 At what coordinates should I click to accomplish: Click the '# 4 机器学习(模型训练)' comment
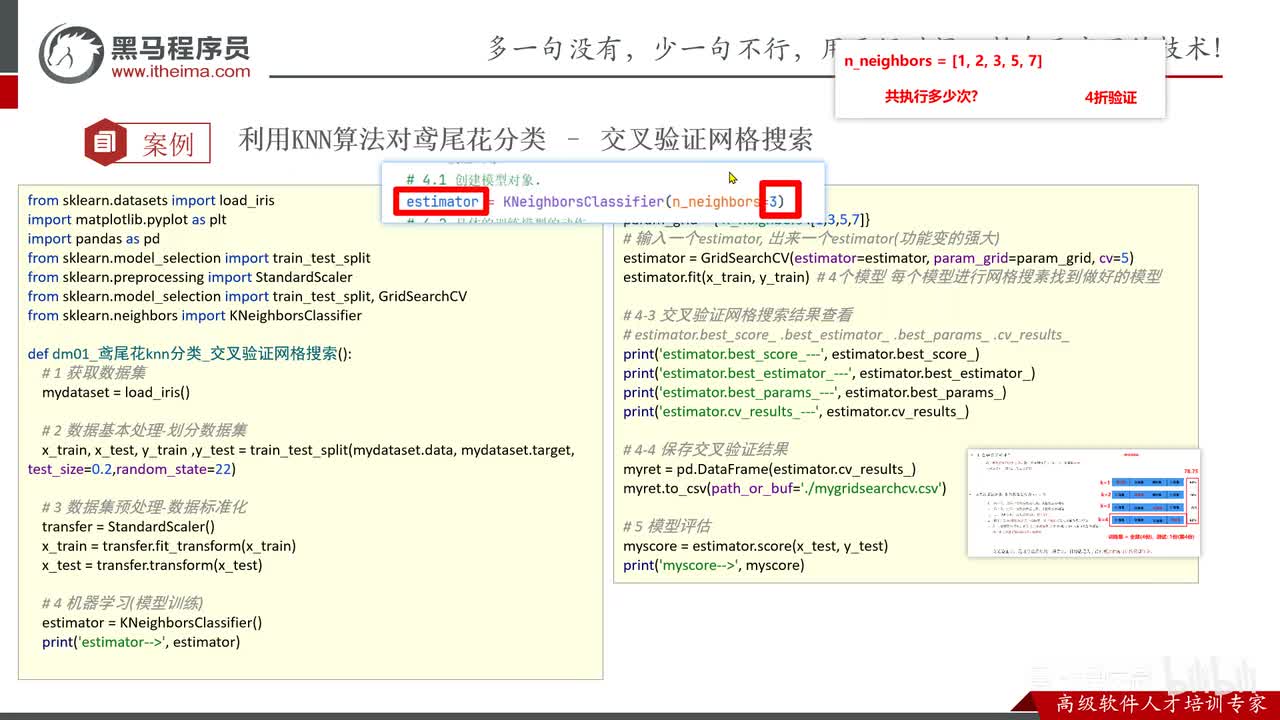pos(123,603)
